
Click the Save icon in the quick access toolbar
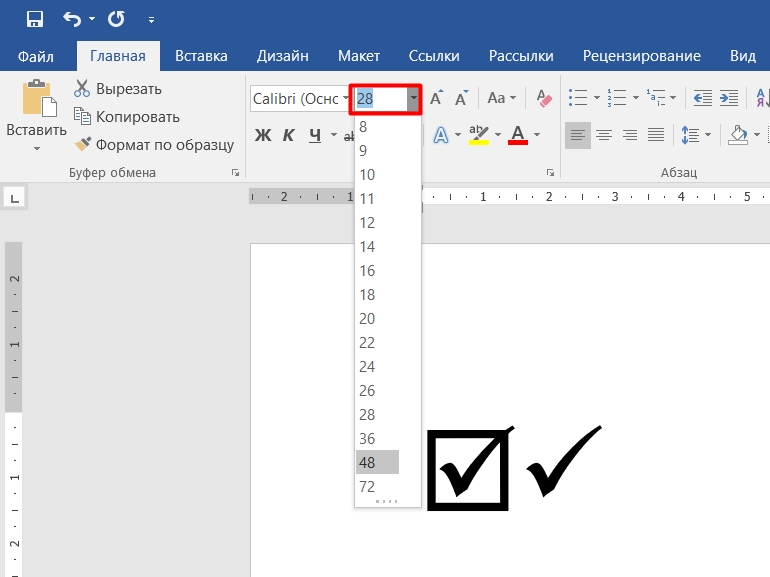pos(35,20)
